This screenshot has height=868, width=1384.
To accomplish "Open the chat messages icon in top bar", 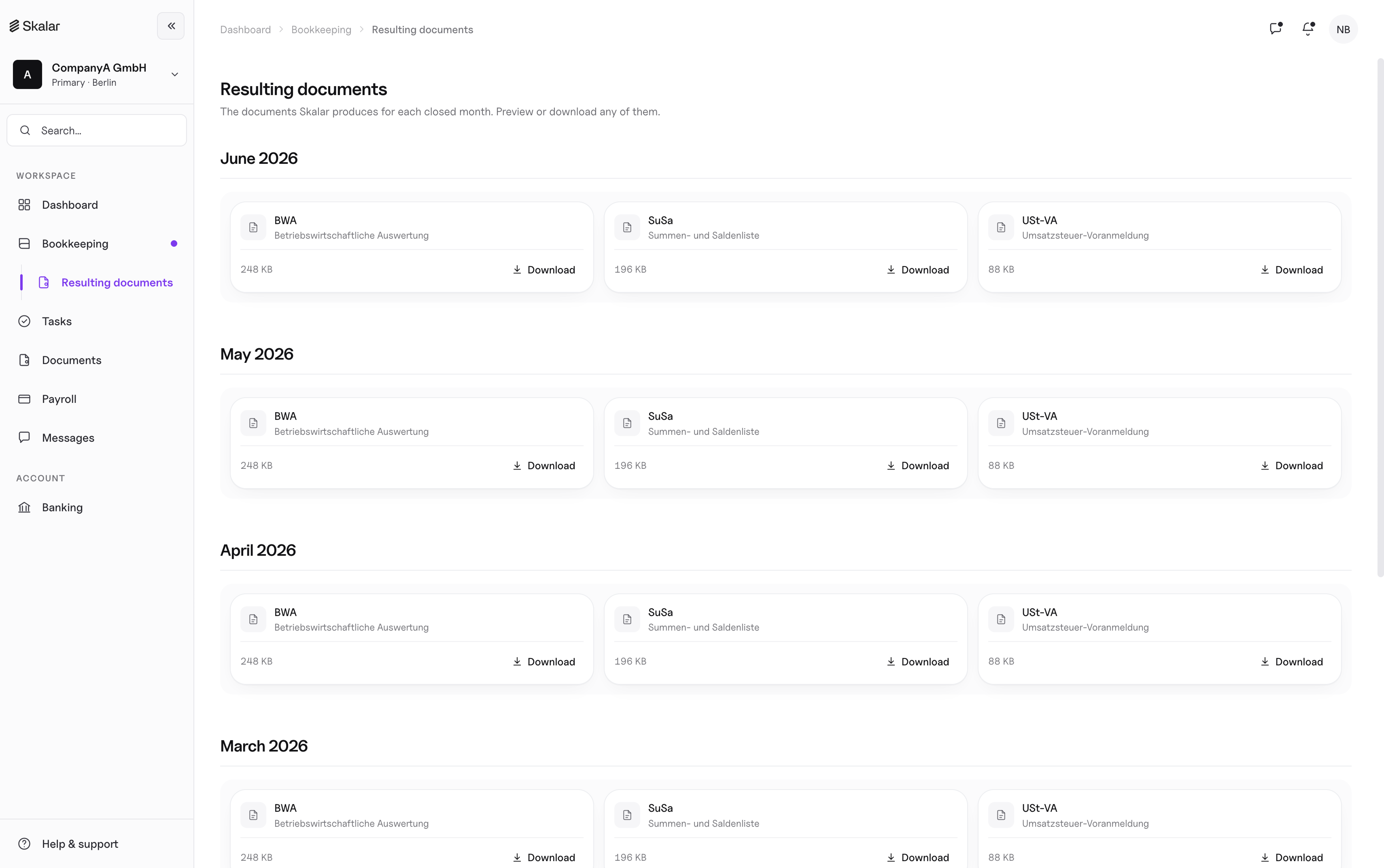I will (x=1276, y=29).
